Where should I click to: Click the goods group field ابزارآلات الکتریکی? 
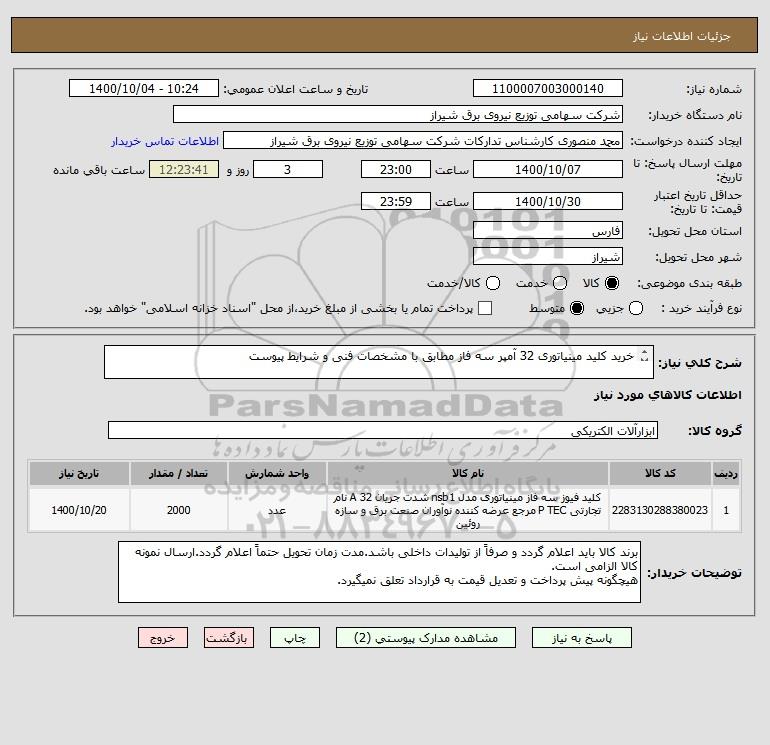pyautogui.click(x=383, y=431)
